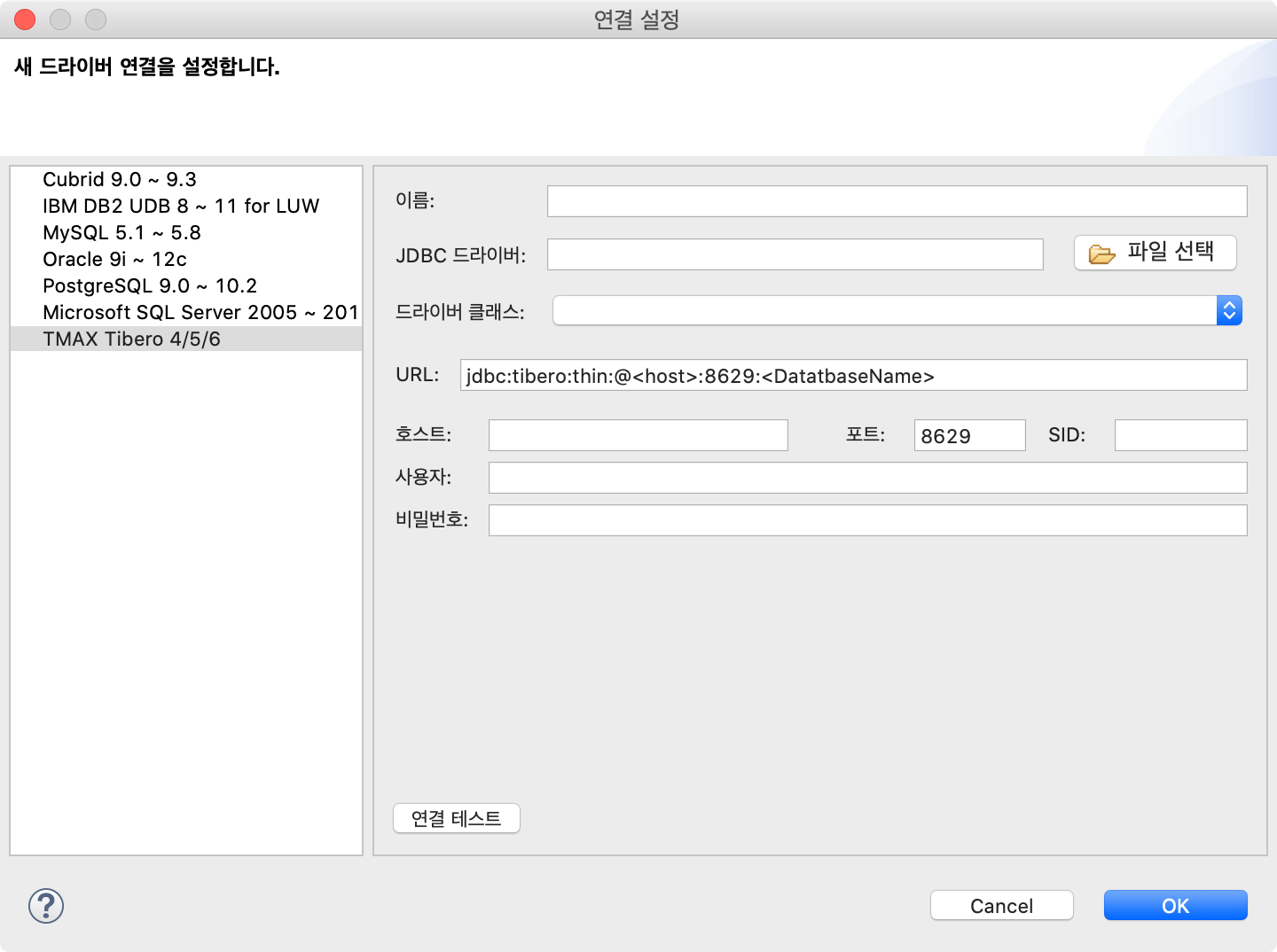Open the 드라이버 클래스 dropdown arrow
Image resolution: width=1277 pixels, height=952 pixels.
(1229, 310)
